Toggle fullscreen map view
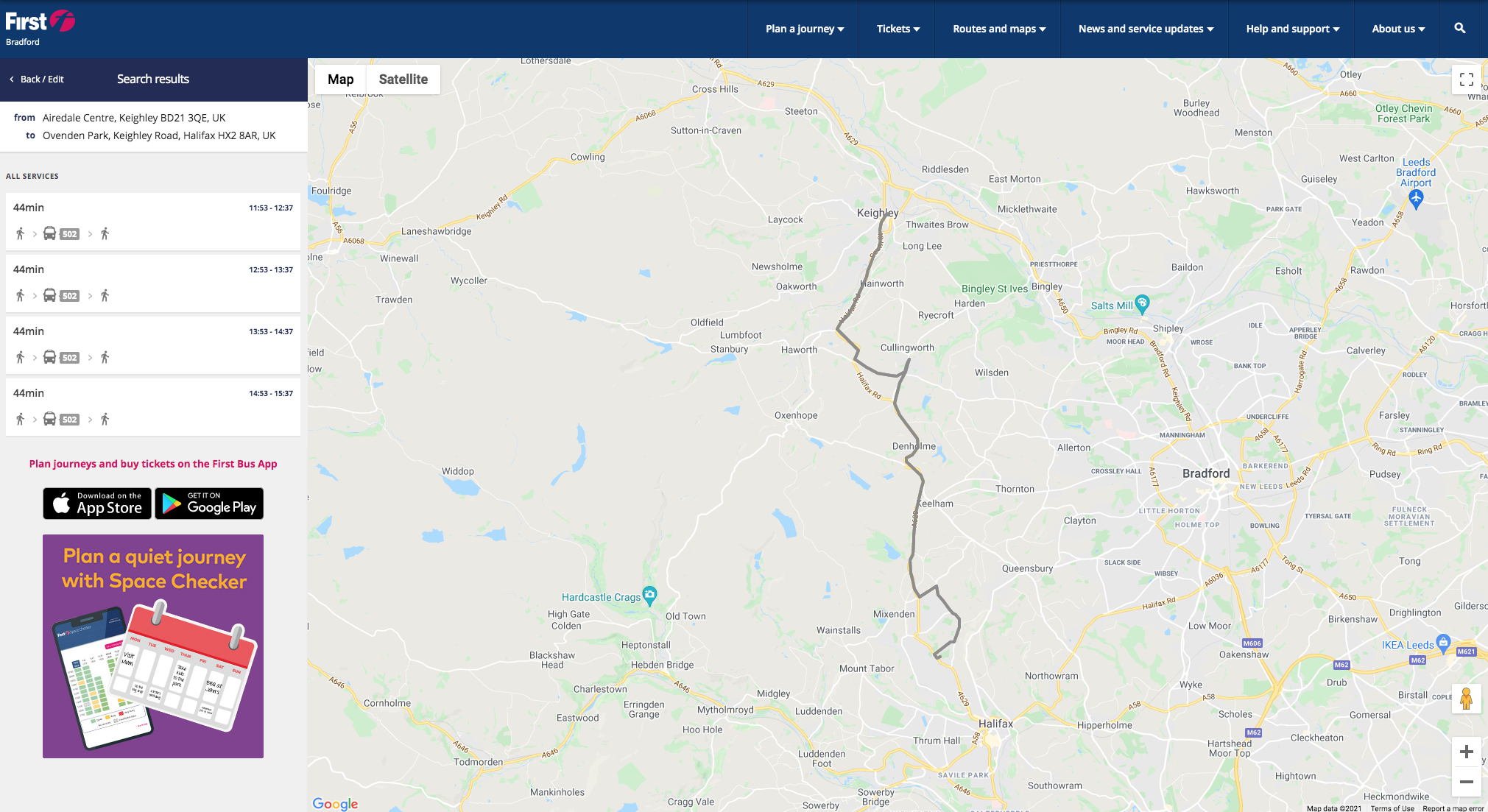The image size is (1488, 812). (x=1466, y=80)
